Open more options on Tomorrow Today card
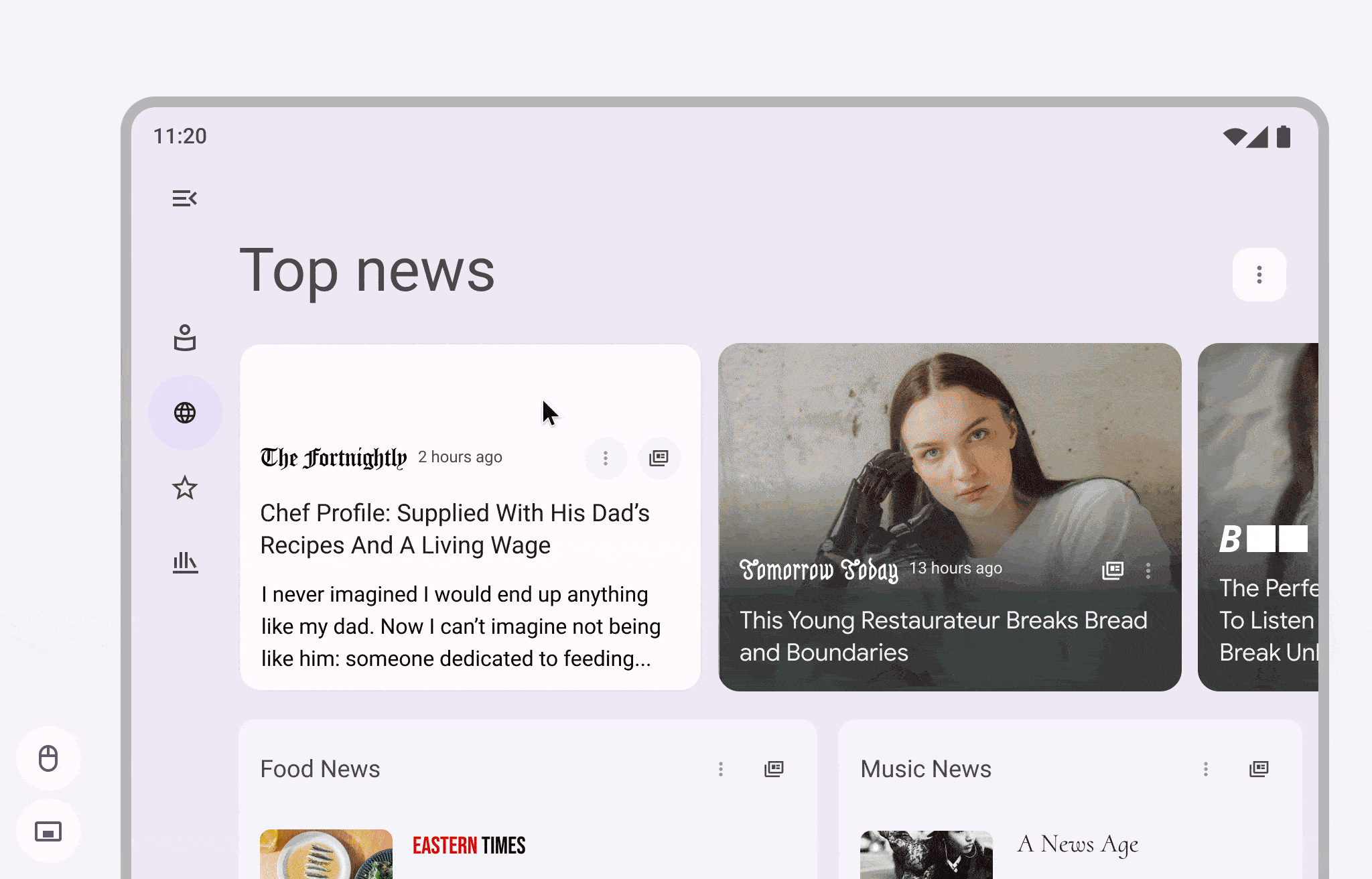 1148,571
